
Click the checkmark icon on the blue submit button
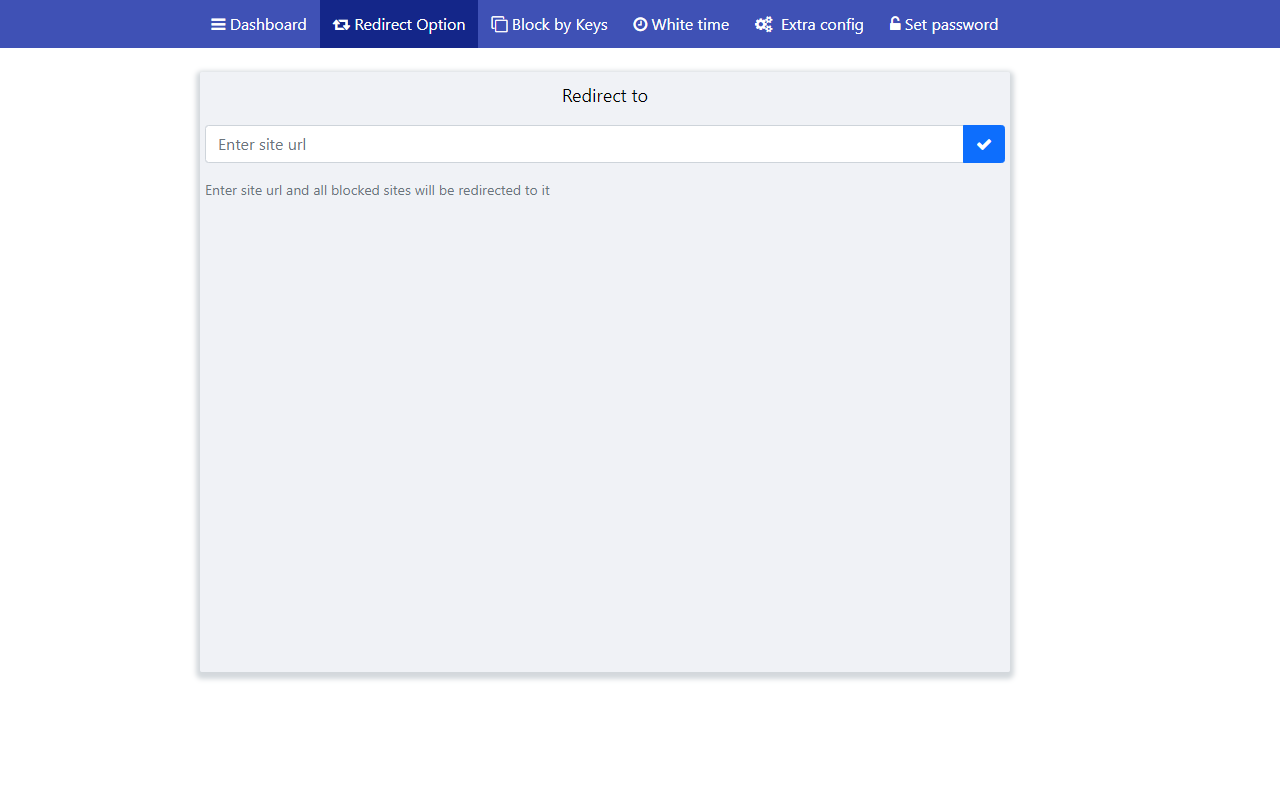click(983, 144)
